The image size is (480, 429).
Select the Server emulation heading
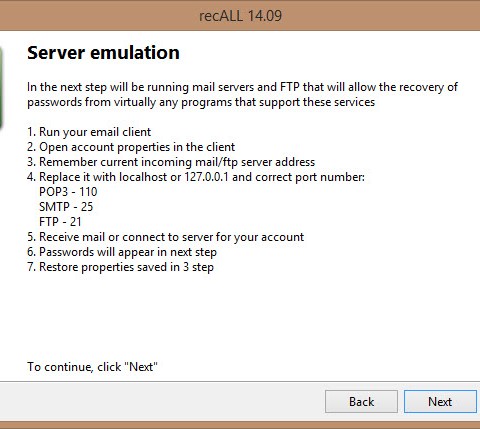[103, 53]
